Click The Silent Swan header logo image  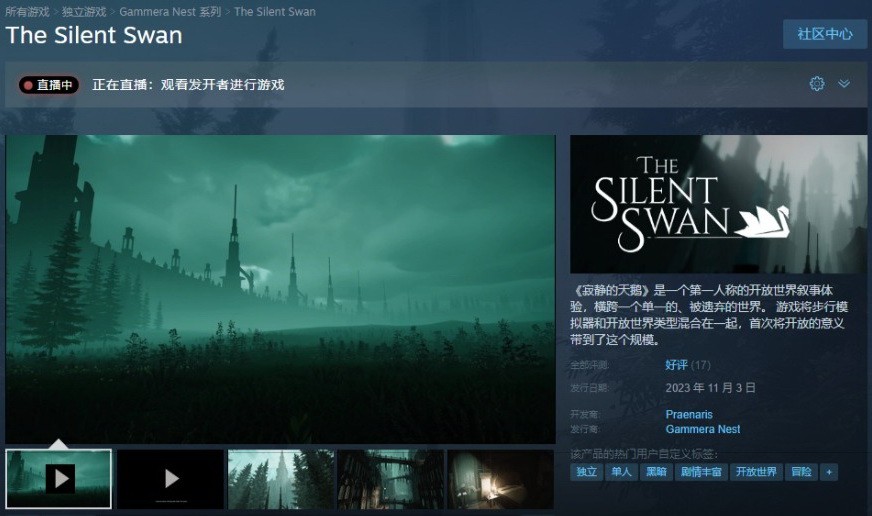718,204
